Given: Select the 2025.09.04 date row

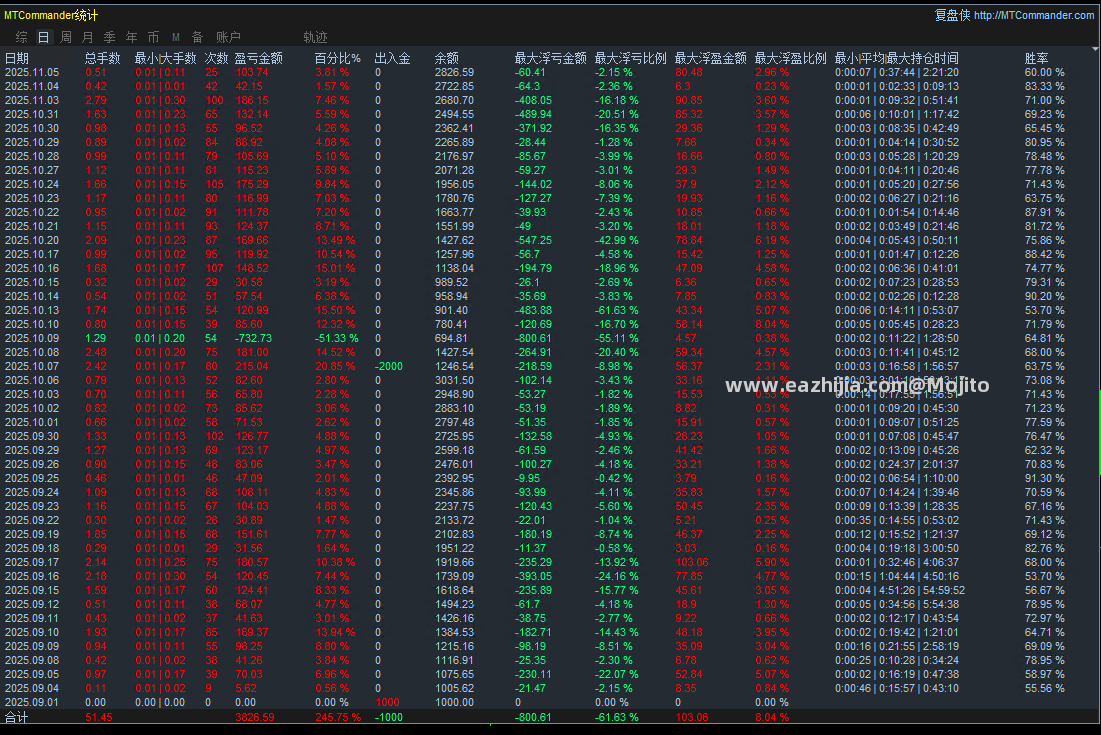Looking at the screenshot, I should pos(32,689).
